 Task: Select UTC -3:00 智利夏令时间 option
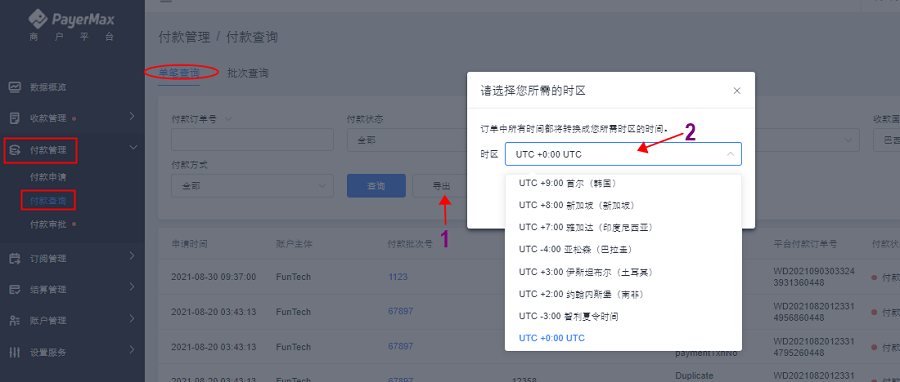(623, 316)
